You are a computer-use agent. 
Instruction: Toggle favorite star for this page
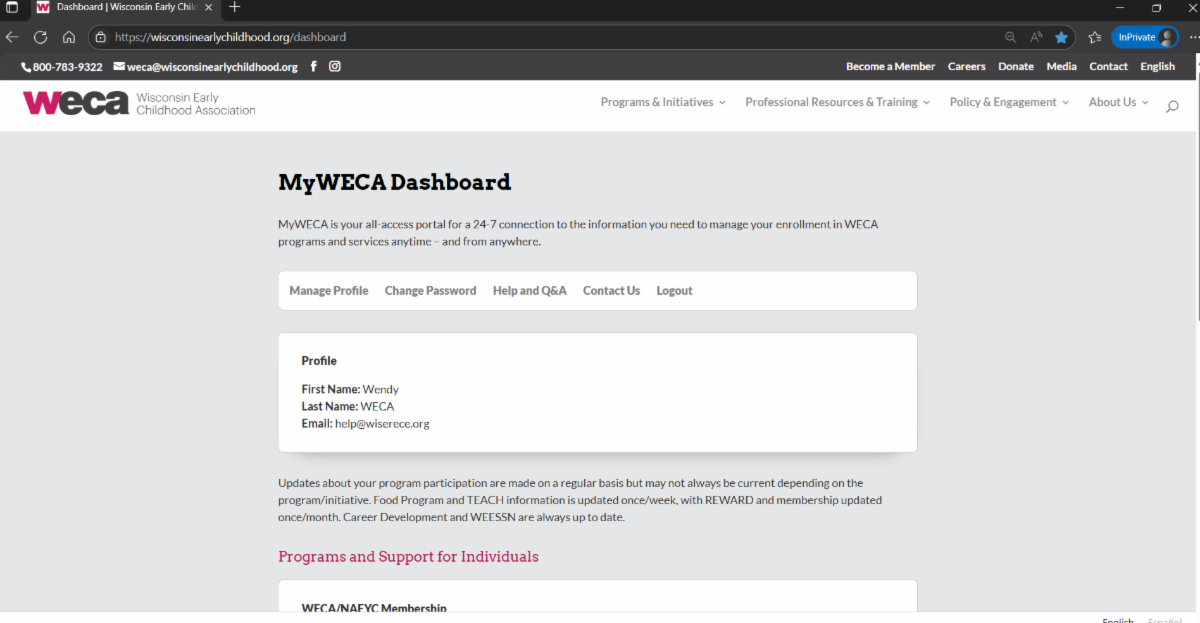click(1061, 37)
